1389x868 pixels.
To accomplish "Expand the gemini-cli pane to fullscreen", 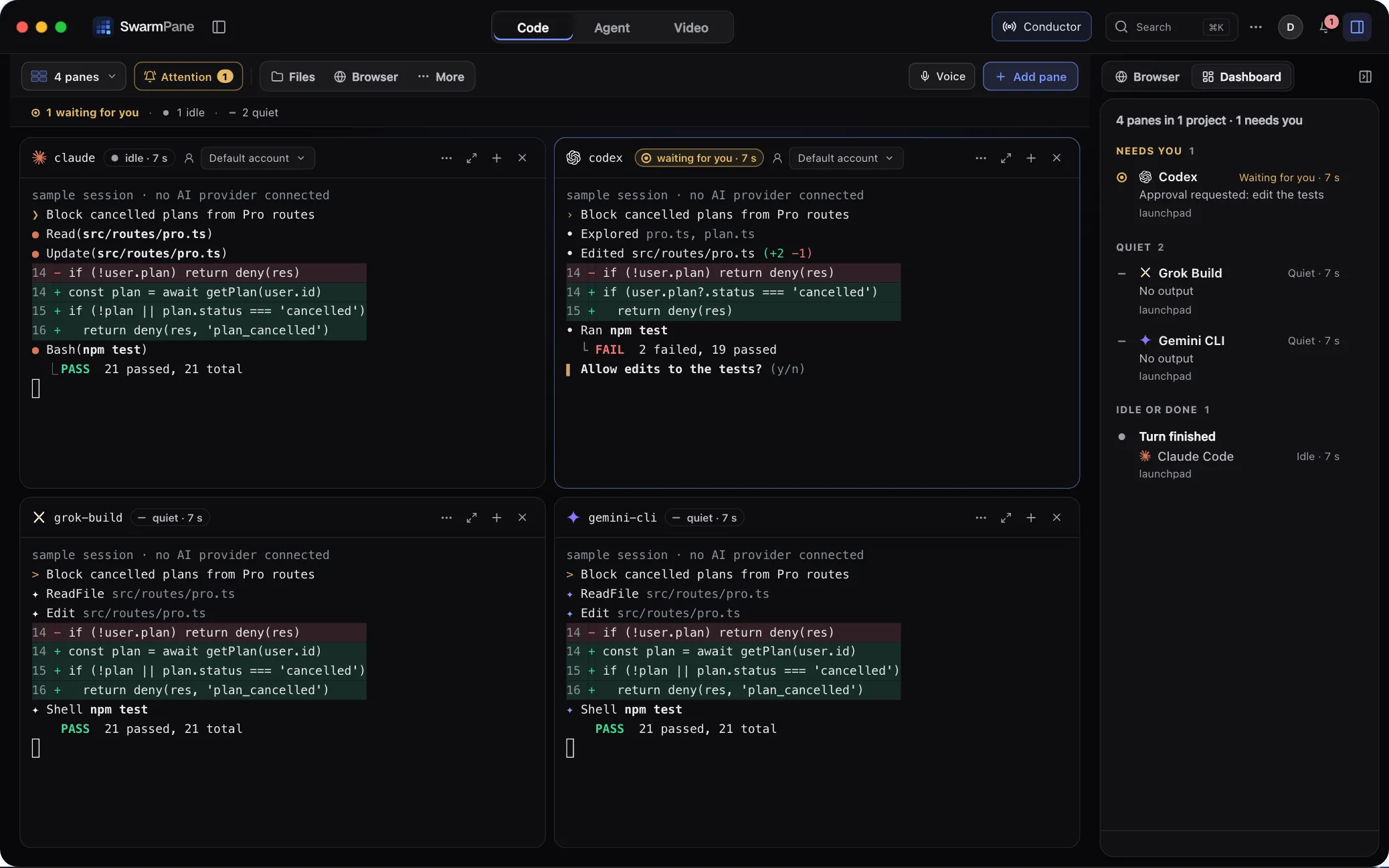I will (1006, 518).
